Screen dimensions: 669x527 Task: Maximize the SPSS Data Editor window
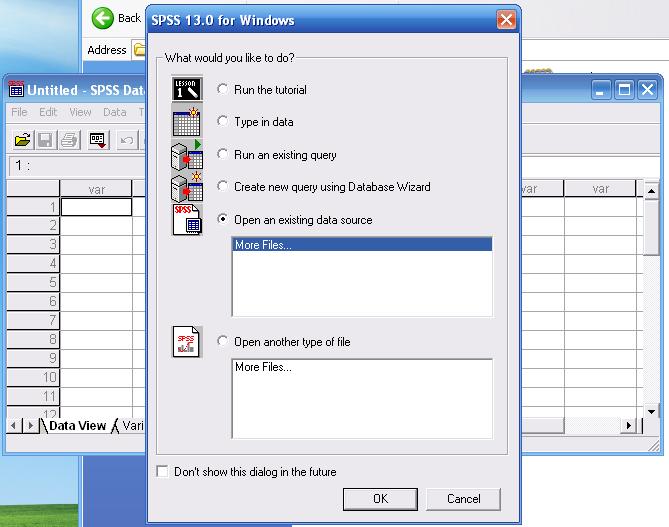pyautogui.click(x=624, y=90)
